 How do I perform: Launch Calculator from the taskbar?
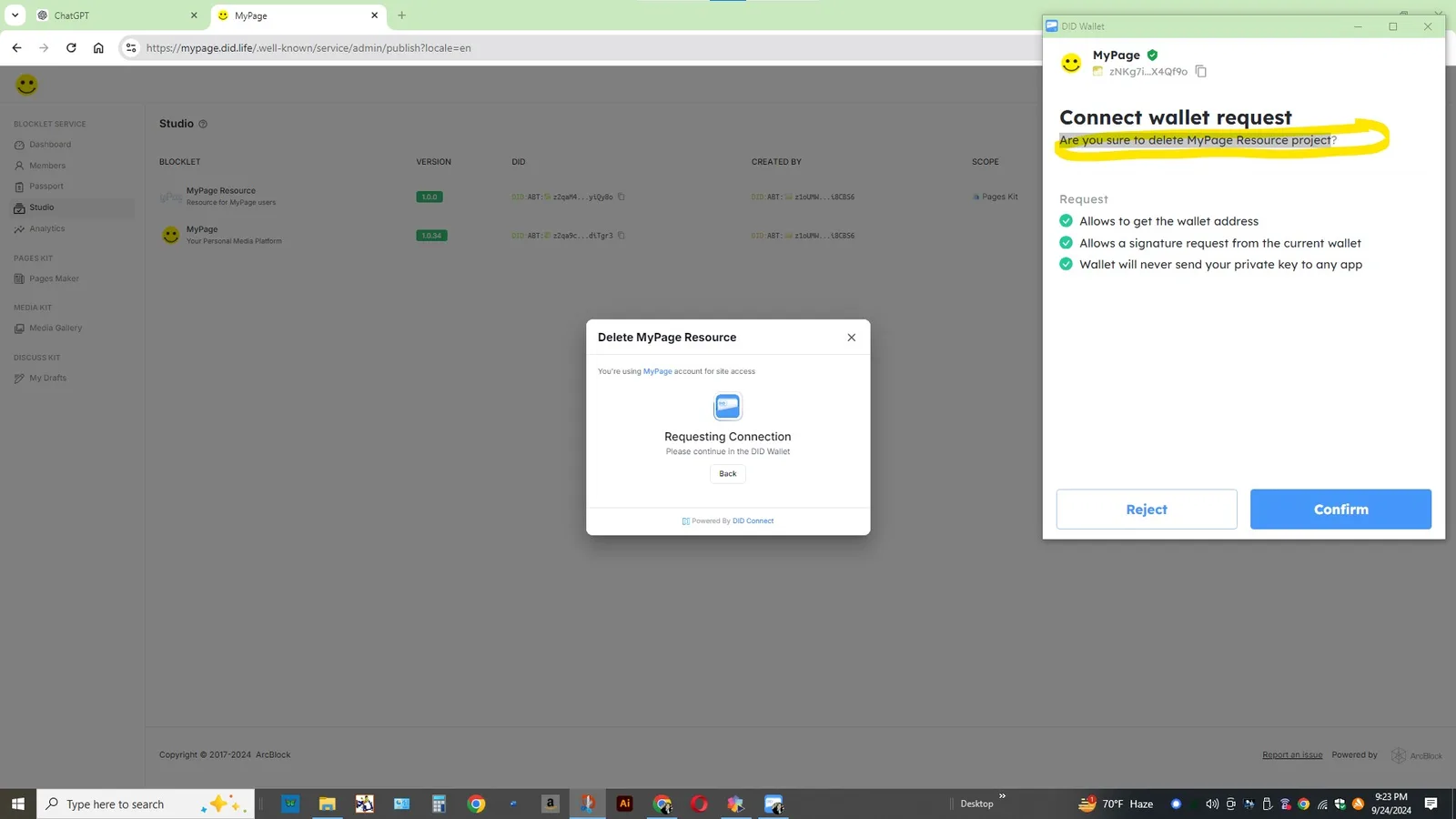click(439, 804)
